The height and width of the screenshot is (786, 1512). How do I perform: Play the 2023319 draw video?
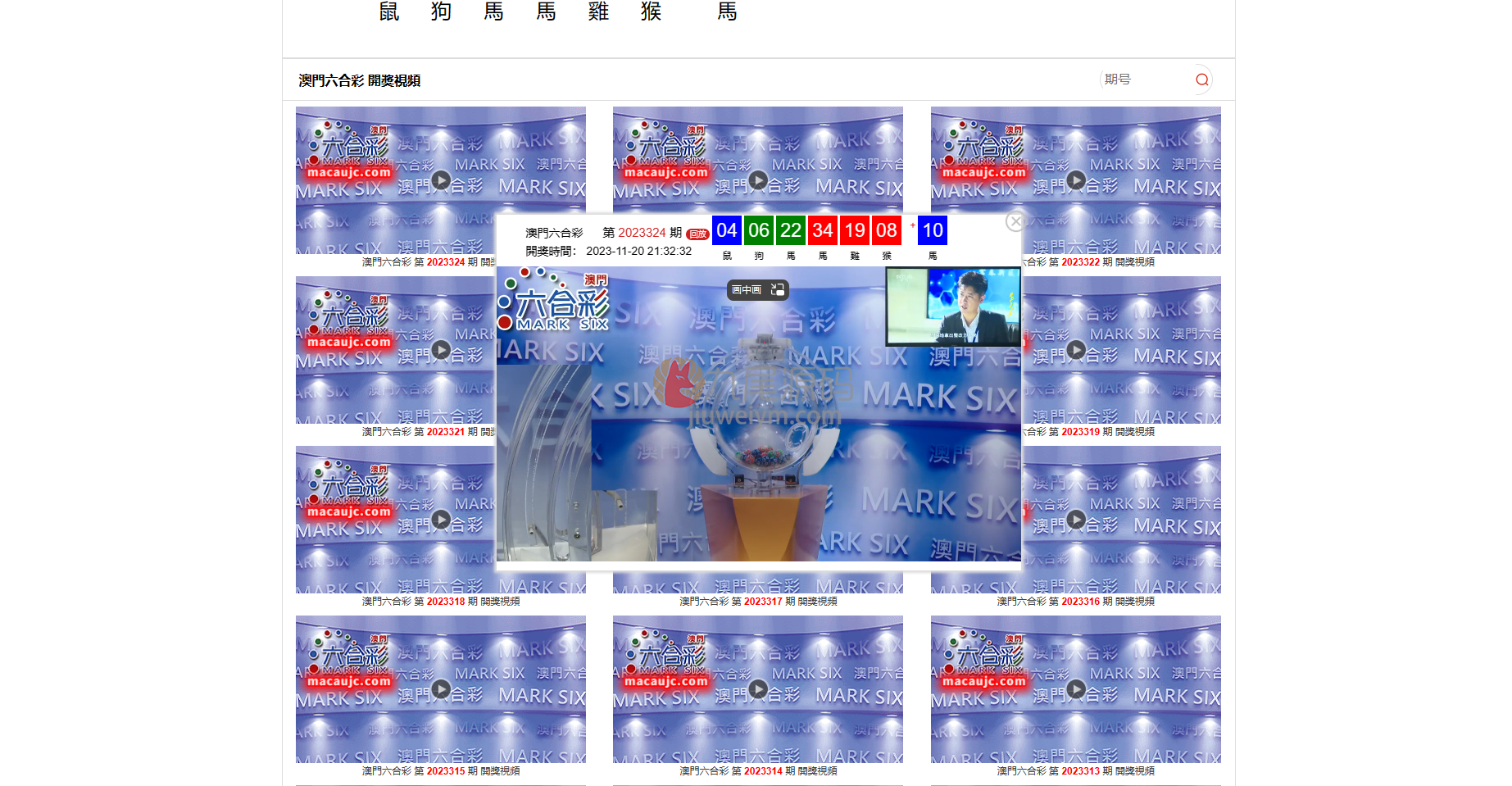click(1076, 350)
